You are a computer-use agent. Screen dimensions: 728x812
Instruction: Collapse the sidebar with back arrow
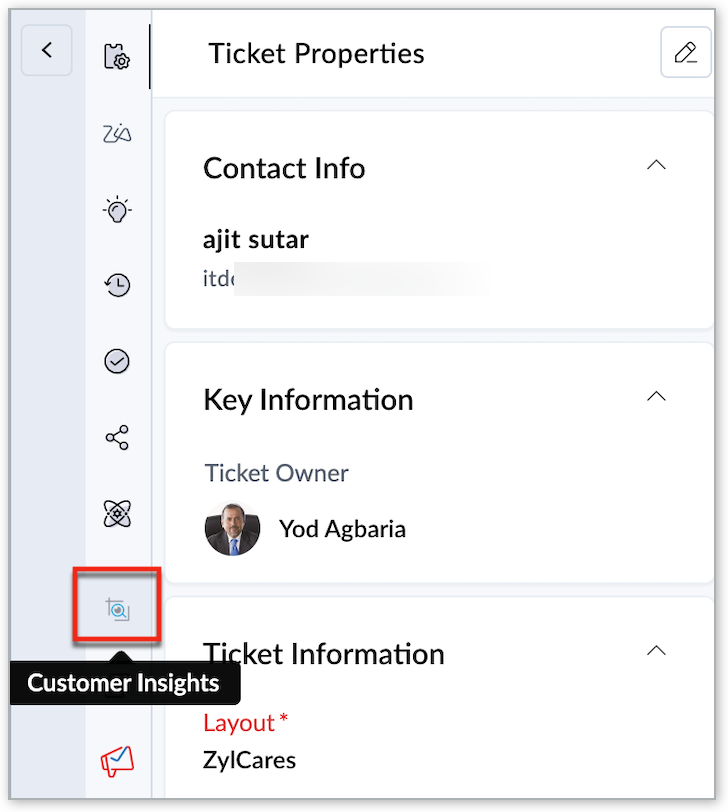pyautogui.click(x=47, y=50)
